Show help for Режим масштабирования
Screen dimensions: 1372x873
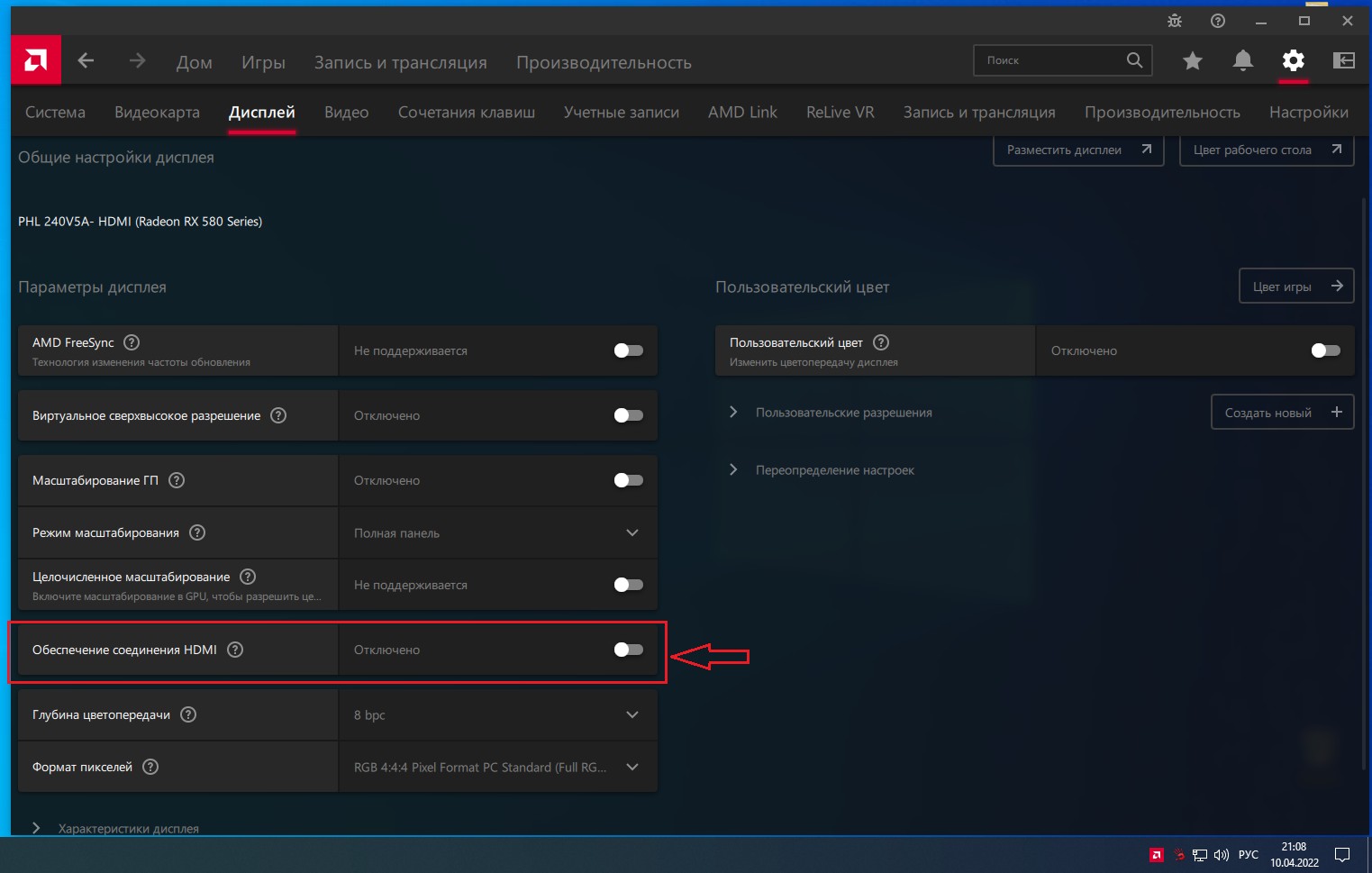pyautogui.click(x=197, y=532)
